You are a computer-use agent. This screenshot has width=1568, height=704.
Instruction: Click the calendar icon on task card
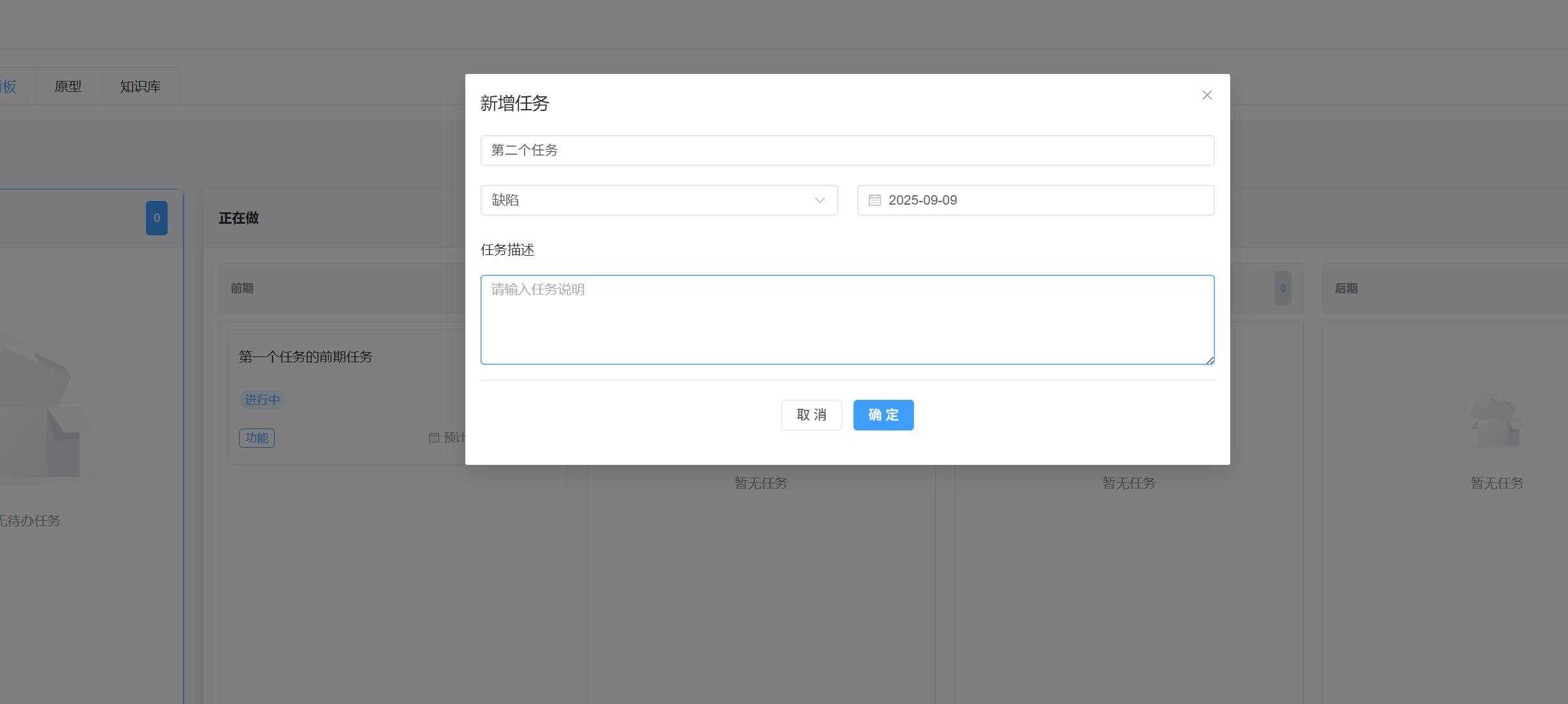pyautogui.click(x=434, y=437)
